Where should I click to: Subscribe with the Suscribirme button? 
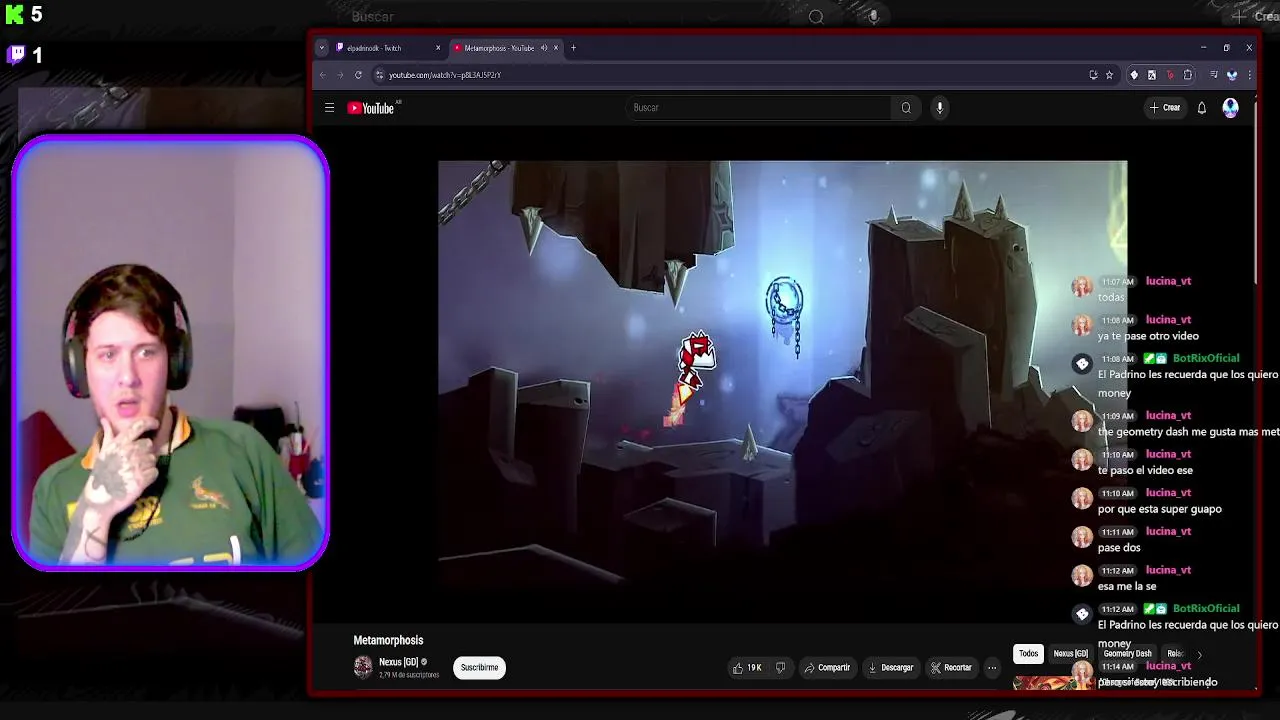pos(479,668)
